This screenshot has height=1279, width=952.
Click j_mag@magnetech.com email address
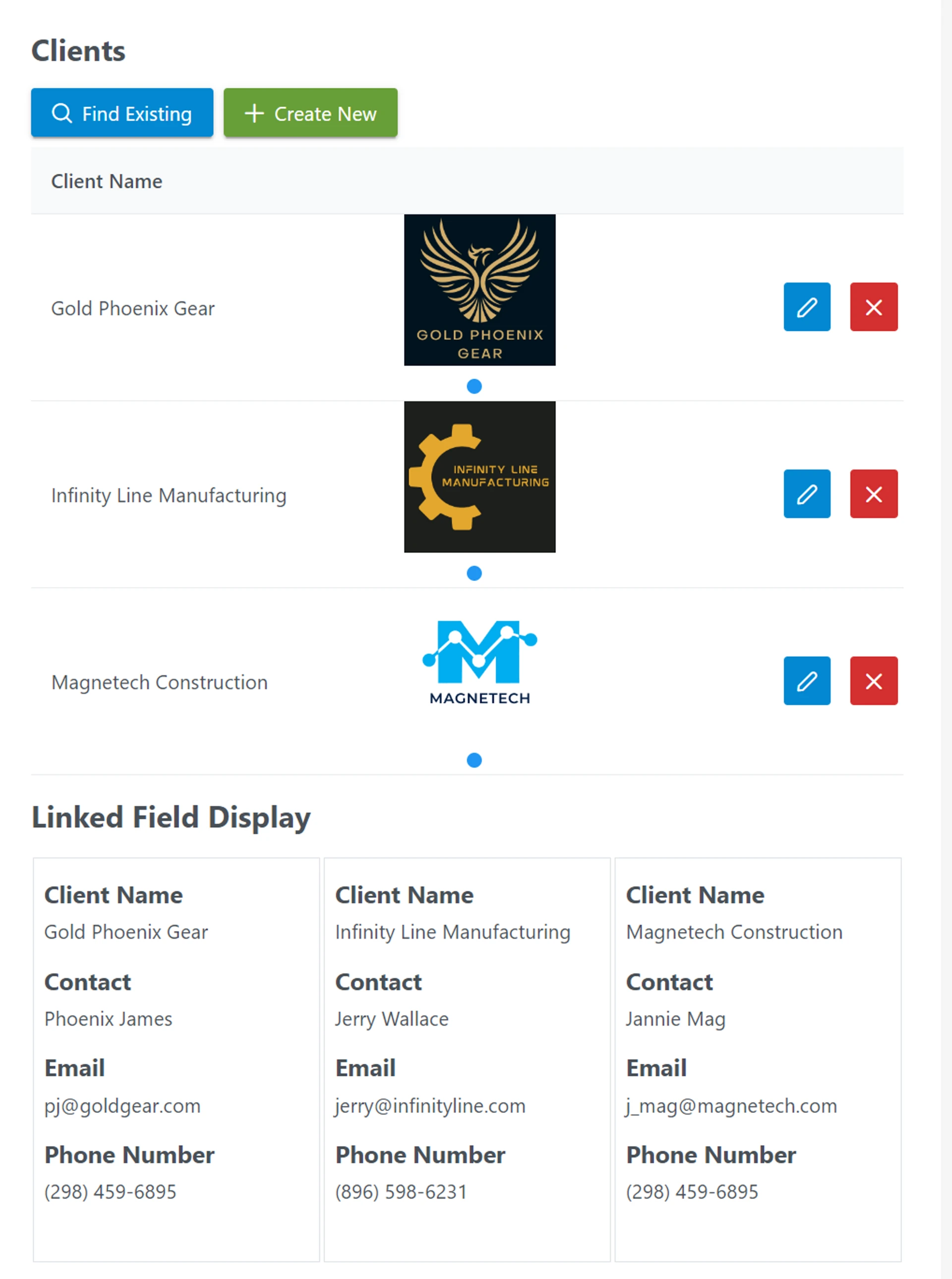pyautogui.click(x=731, y=1105)
